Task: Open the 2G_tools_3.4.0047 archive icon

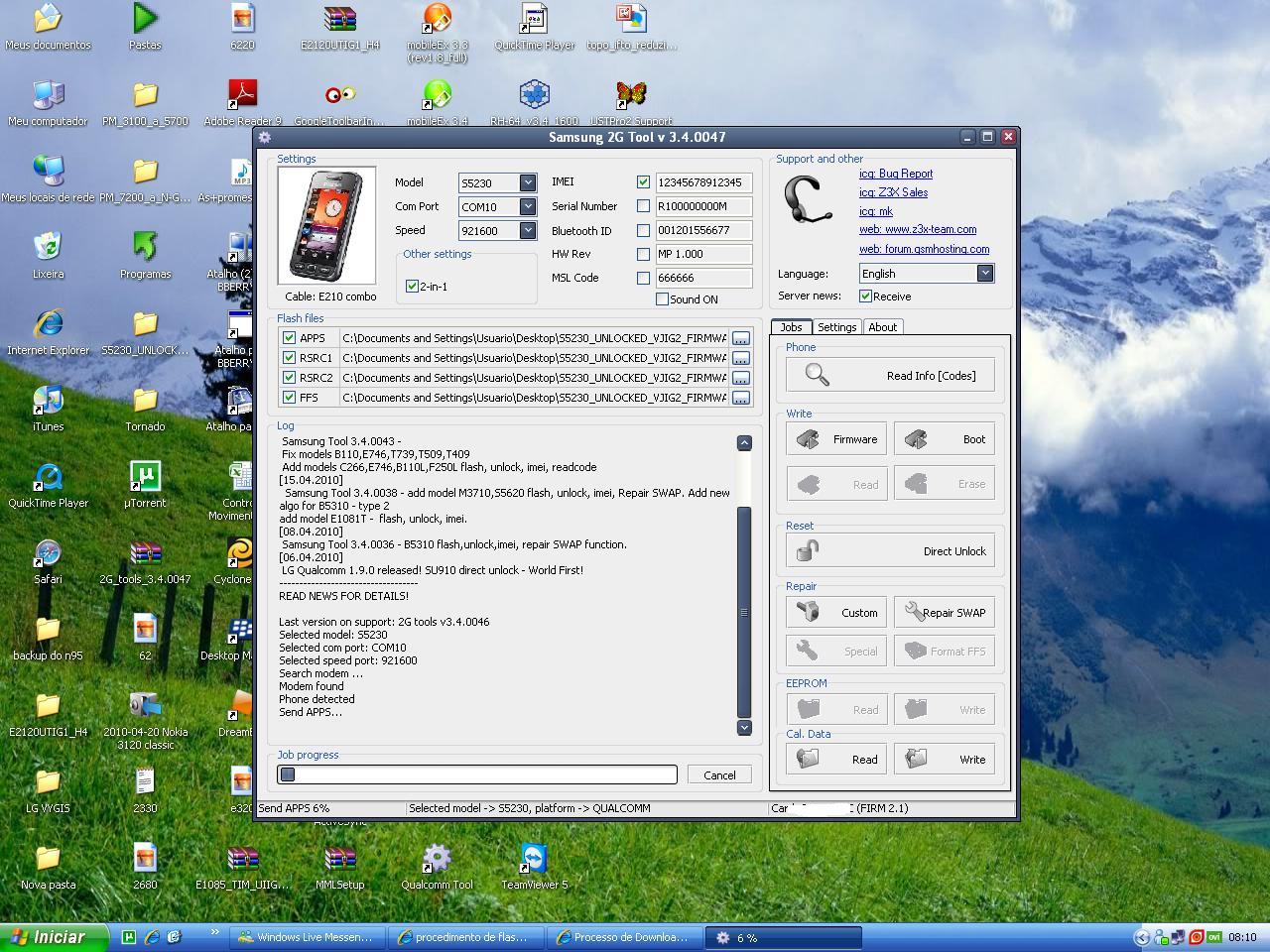Action: coord(145,561)
